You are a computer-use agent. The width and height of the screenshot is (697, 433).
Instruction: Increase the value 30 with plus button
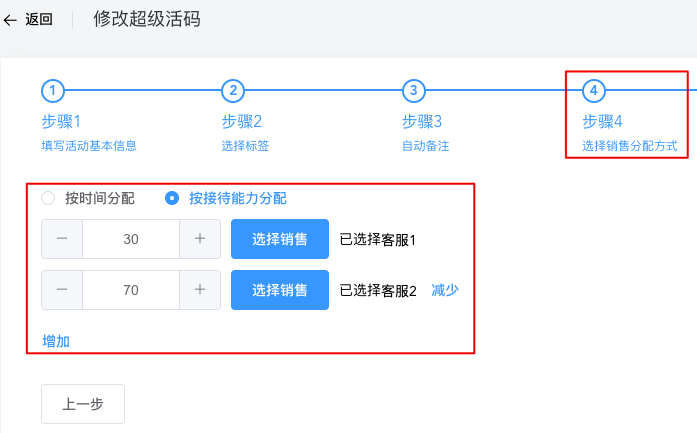200,239
